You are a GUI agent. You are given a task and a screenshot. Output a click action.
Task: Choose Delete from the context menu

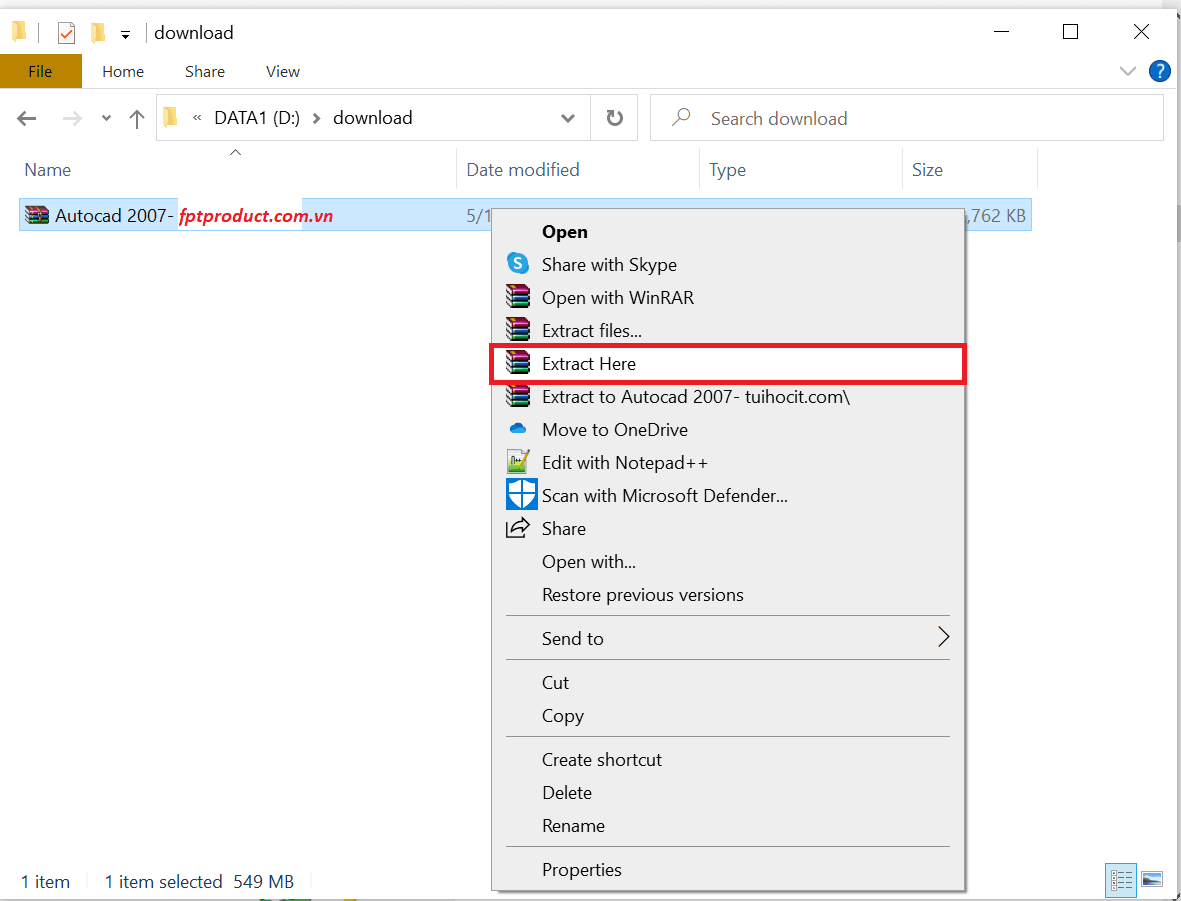(728, 793)
